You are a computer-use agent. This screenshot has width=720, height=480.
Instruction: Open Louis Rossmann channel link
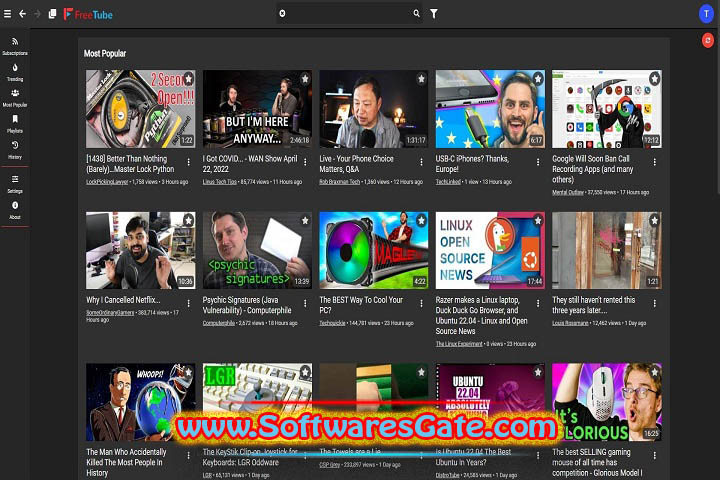(x=570, y=323)
